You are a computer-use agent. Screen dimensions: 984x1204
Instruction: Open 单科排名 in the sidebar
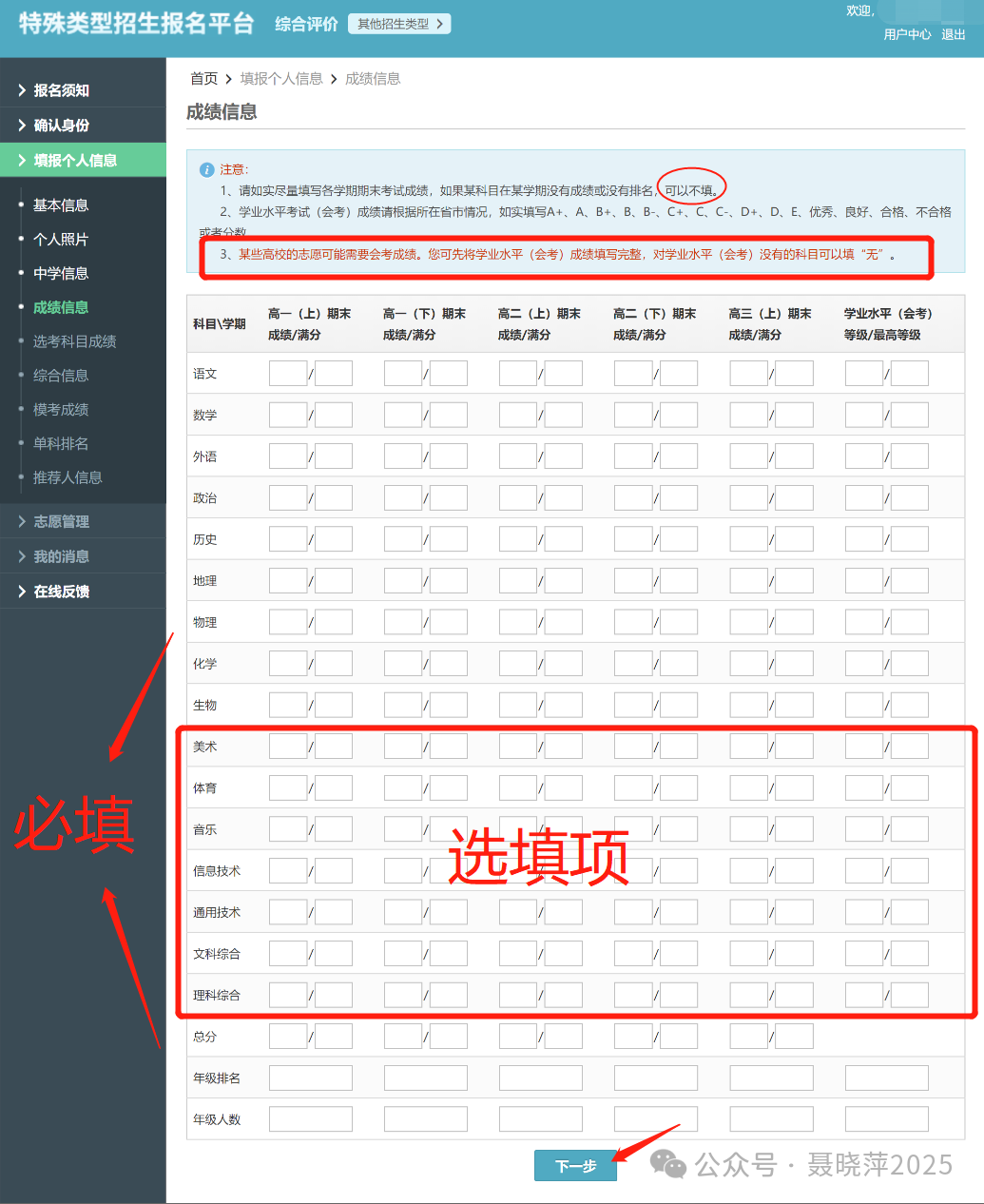point(61,444)
